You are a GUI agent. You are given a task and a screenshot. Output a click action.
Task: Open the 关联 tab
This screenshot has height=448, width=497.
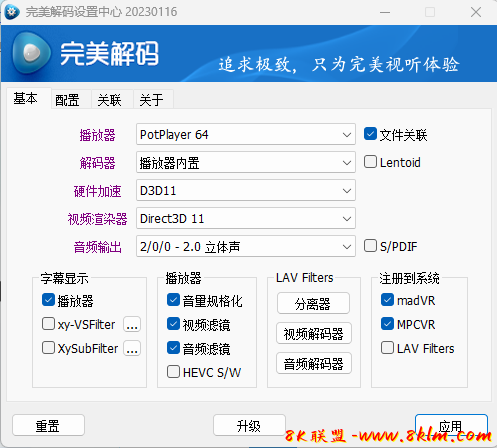pyautogui.click(x=109, y=100)
